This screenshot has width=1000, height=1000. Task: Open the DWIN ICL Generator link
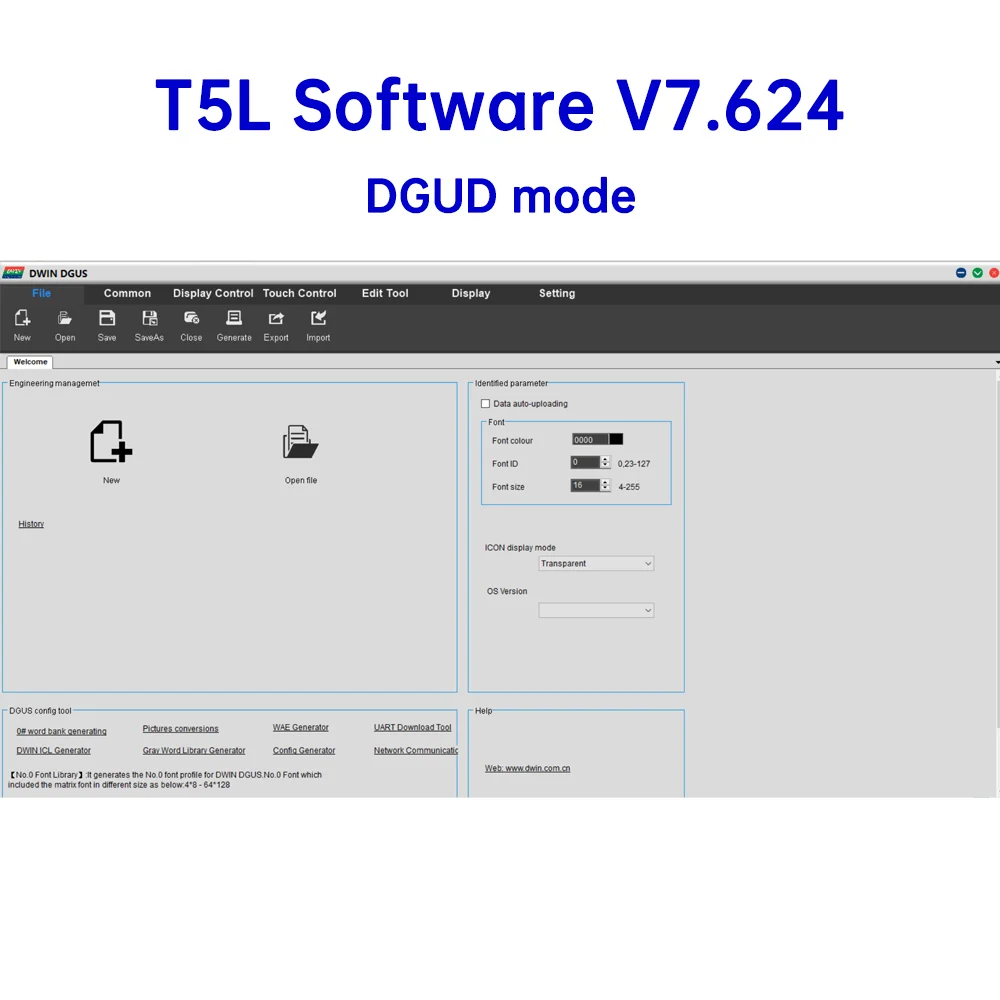(54, 751)
